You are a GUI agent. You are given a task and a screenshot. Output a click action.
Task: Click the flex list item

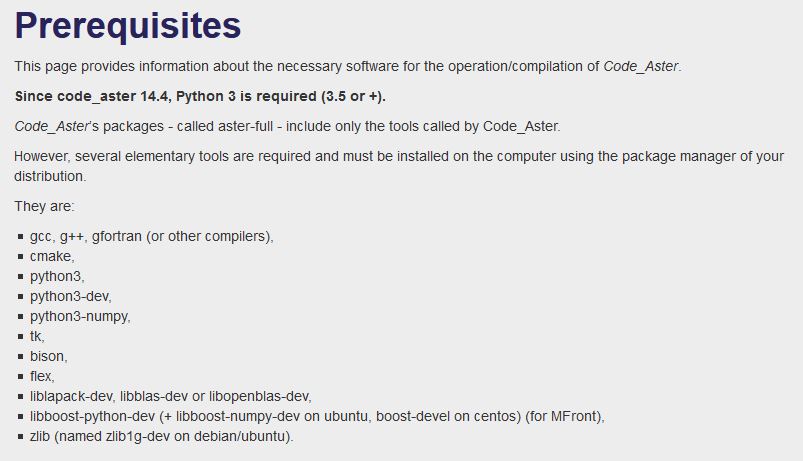click(42, 376)
